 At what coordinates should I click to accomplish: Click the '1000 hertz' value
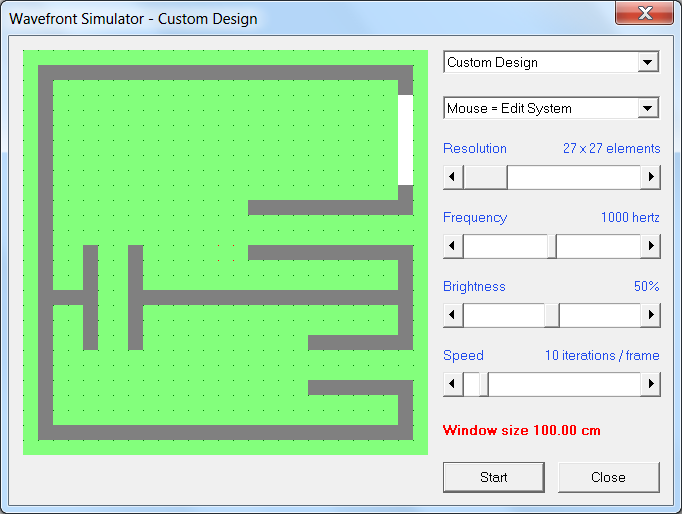630,217
